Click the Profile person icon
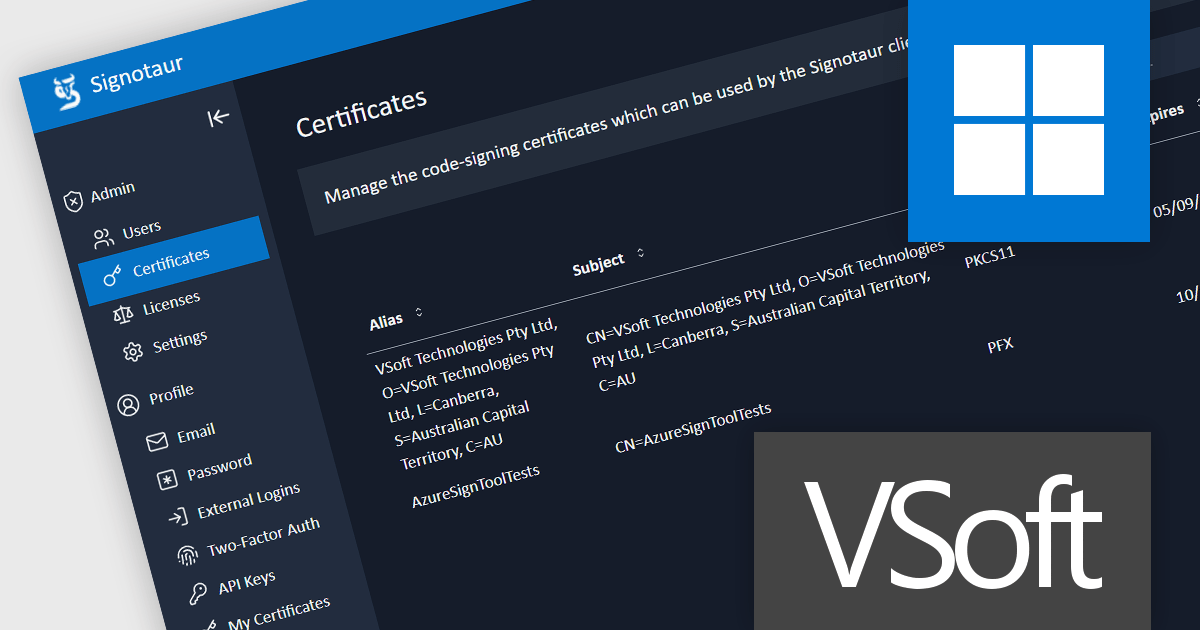Screen dimensions: 1200x630 click(x=128, y=405)
